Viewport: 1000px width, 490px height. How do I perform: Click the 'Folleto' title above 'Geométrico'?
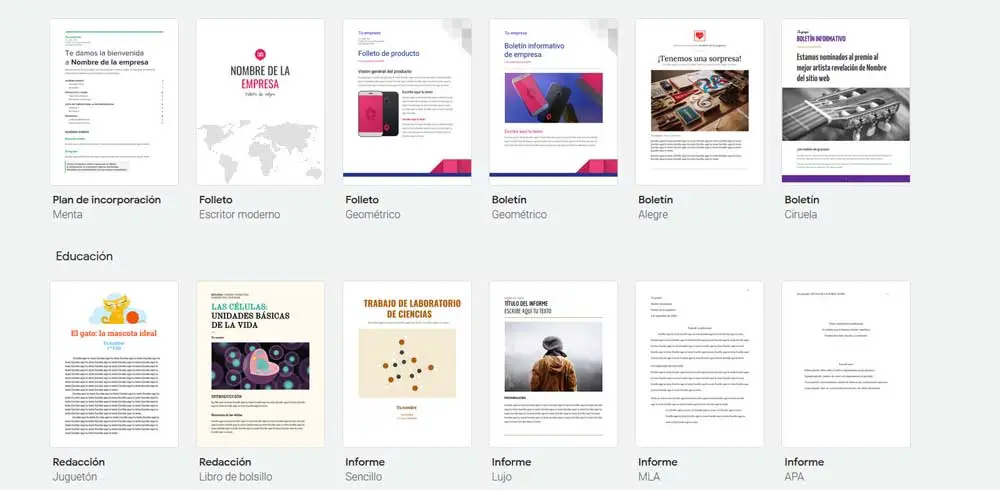362,200
